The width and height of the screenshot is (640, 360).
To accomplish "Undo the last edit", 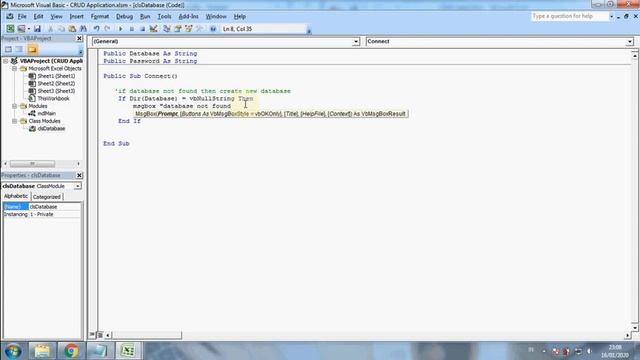I will tap(96, 29).
